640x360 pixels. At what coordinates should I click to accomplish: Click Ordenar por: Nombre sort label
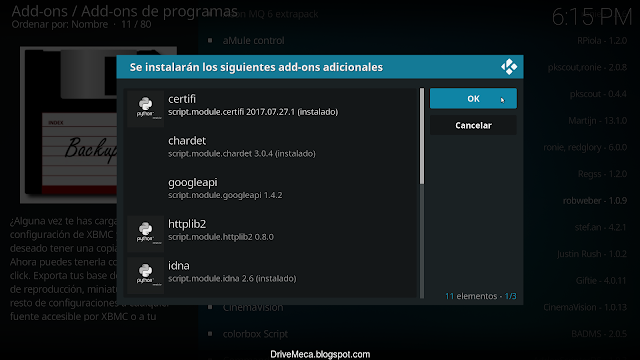click(x=60, y=24)
